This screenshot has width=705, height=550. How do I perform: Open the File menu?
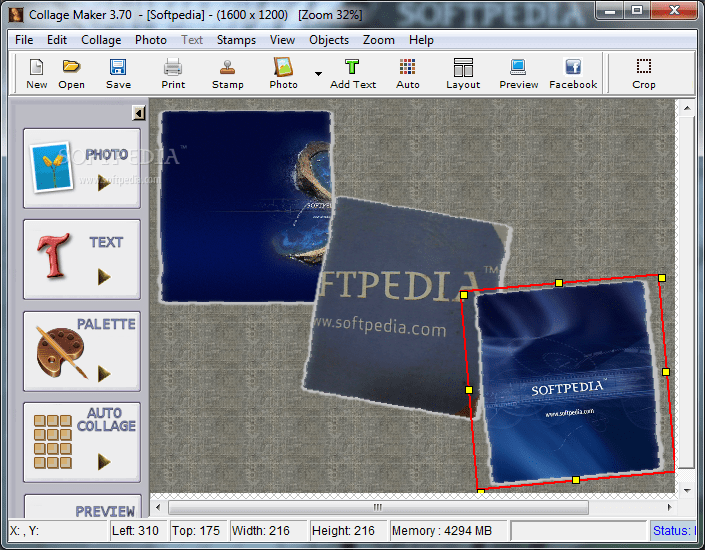tap(24, 40)
